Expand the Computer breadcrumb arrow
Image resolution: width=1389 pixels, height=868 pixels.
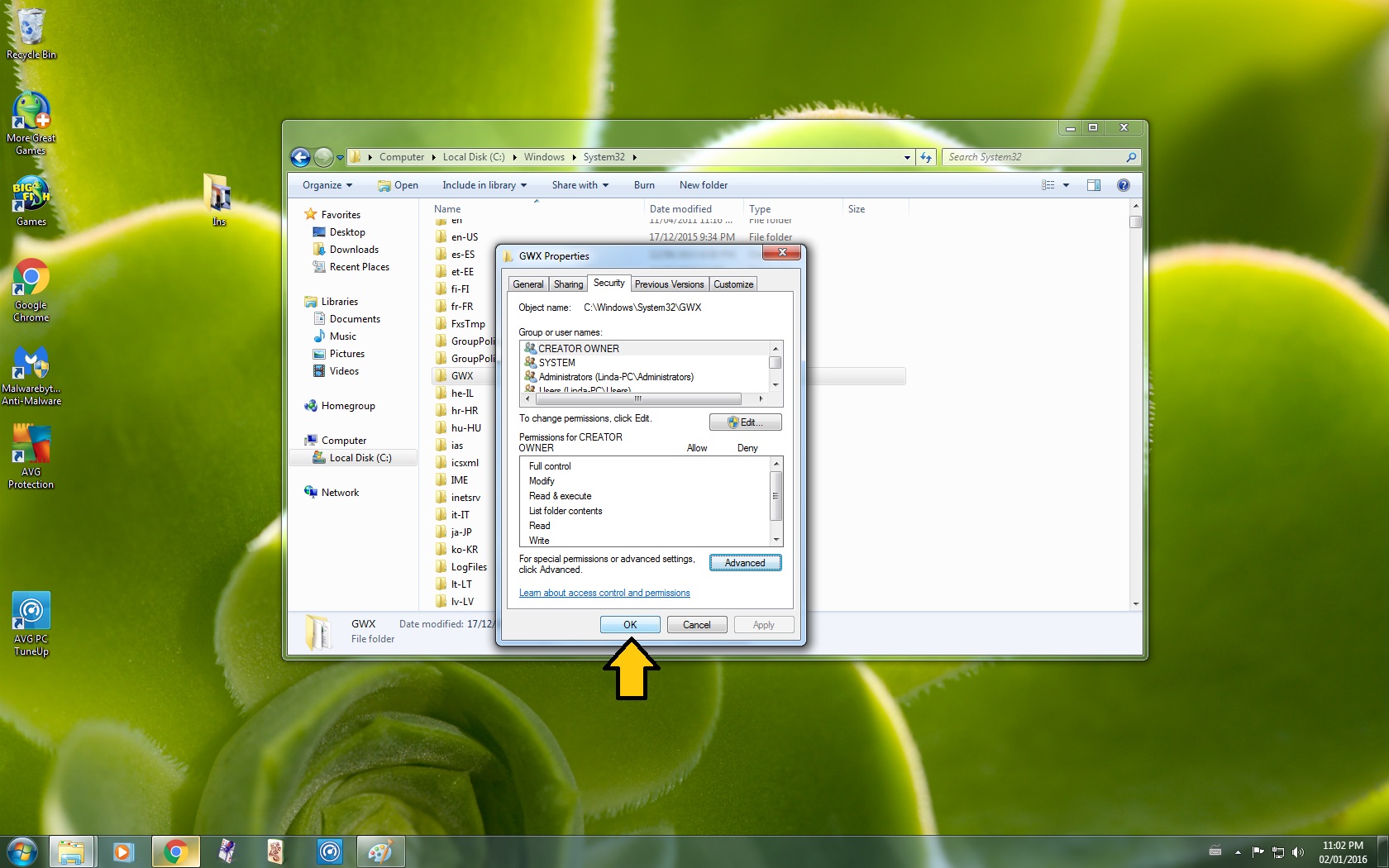pos(433,157)
